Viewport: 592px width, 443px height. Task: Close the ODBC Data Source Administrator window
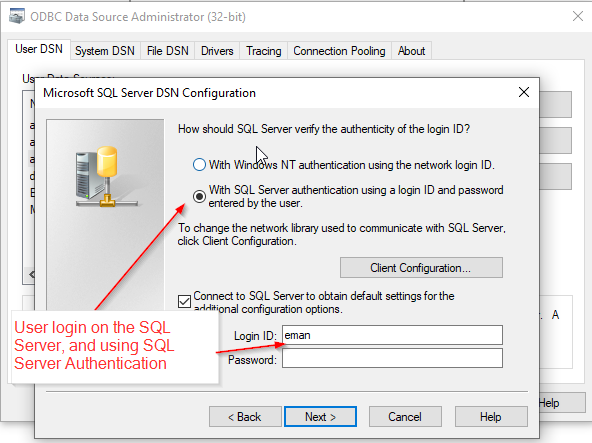(578, 16)
